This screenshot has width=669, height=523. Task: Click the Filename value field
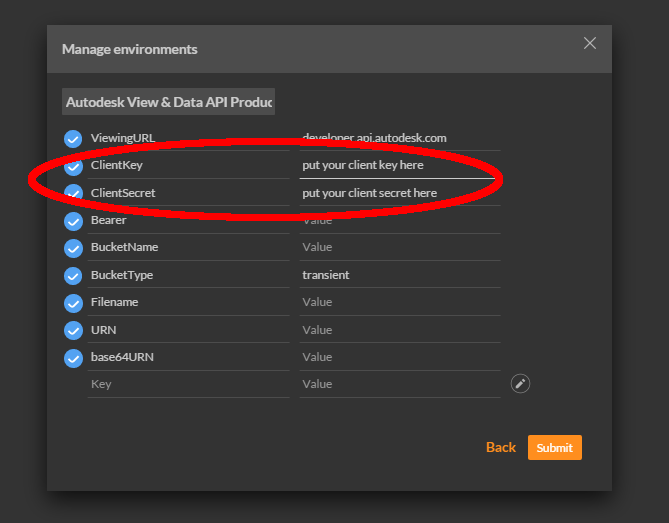[x=400, y=302]
